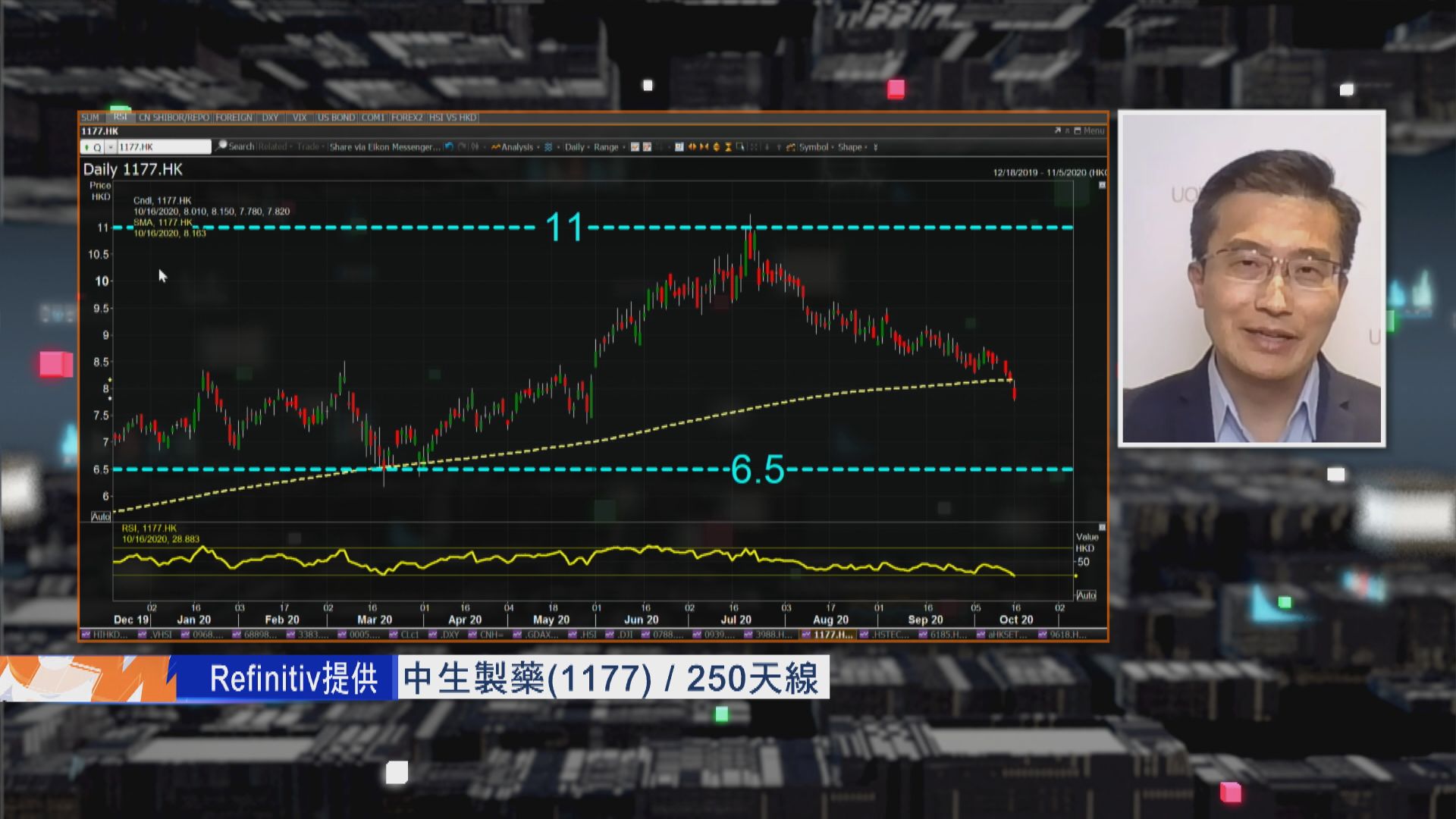This screenshot has width=1456, height=819.
Task: Click the hourglass time interval icon
Action: click(727, 147)
